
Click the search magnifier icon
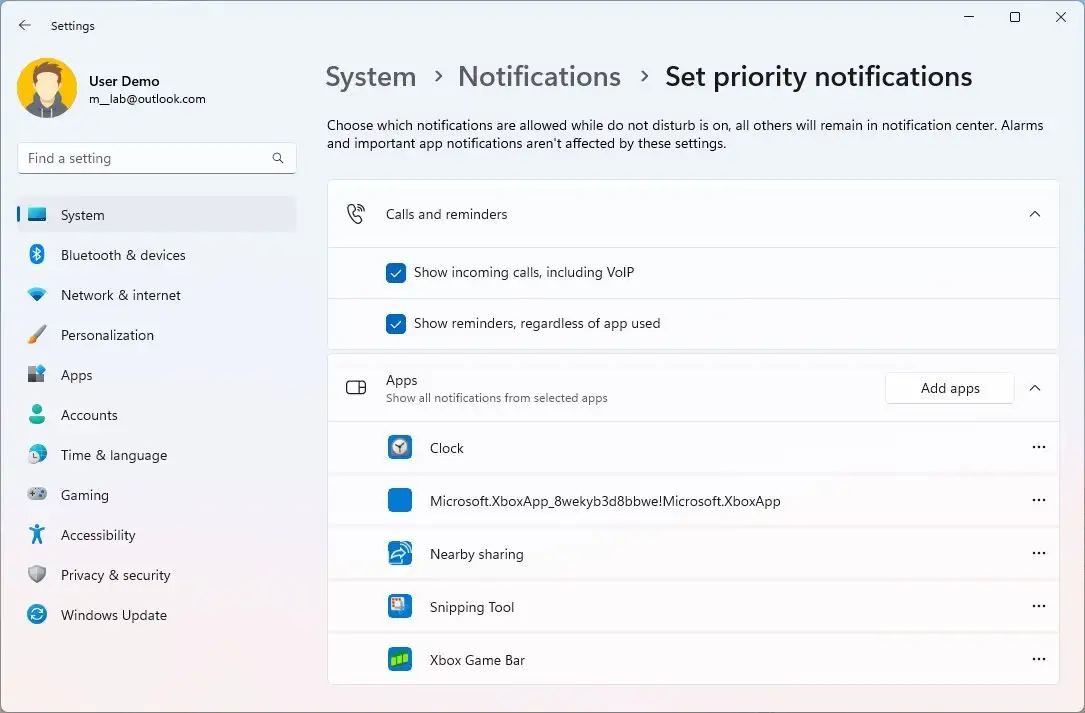pyautogui.click(x=278, y=158)
